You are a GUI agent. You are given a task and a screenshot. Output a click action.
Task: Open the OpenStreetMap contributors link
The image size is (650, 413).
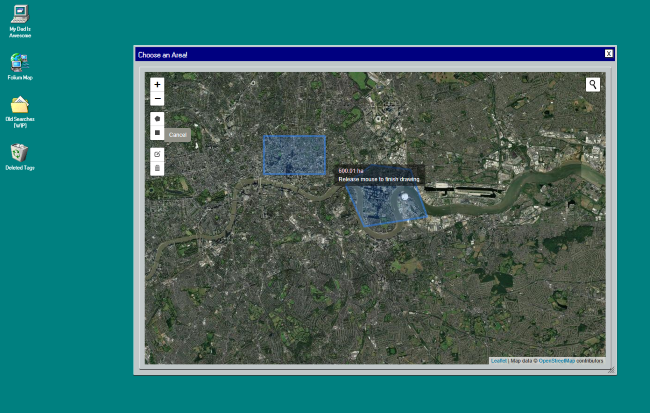point(556,361)
